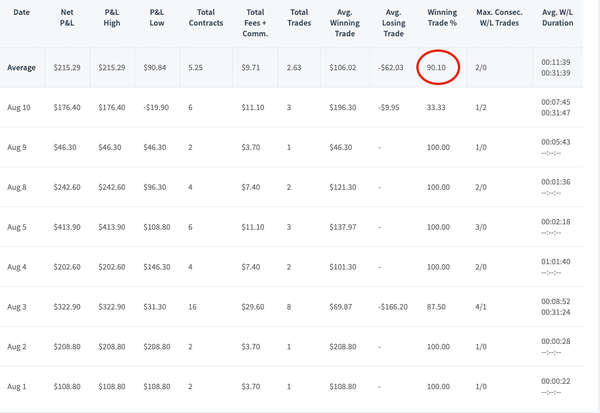Click Aug 3 consecutive trades 4/1
The image size is (600, 413).
point(481,307)
